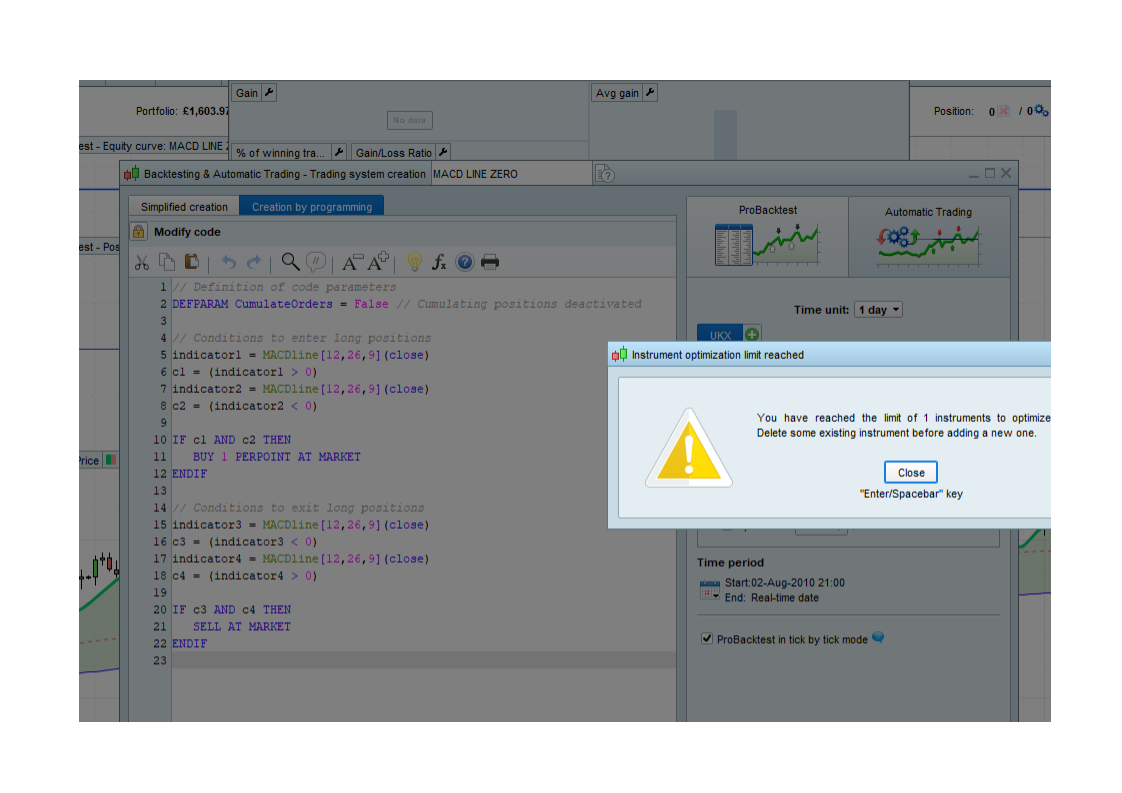The image size is (1122, 793).
Task: Click the IF c3 AND c4 THEN line
Action: (231, 609)
